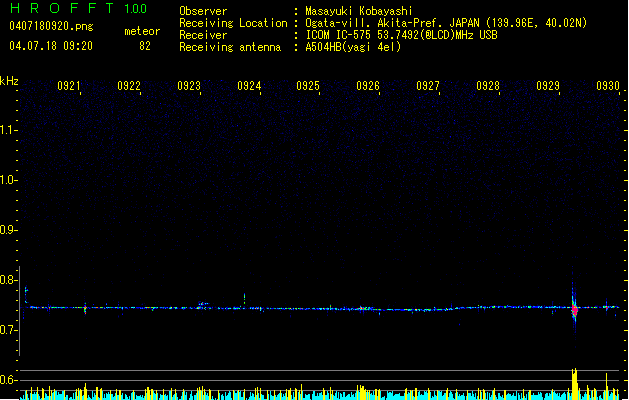Click the 0928 time marker
The image size is (629, 400).
coord(488,86)
